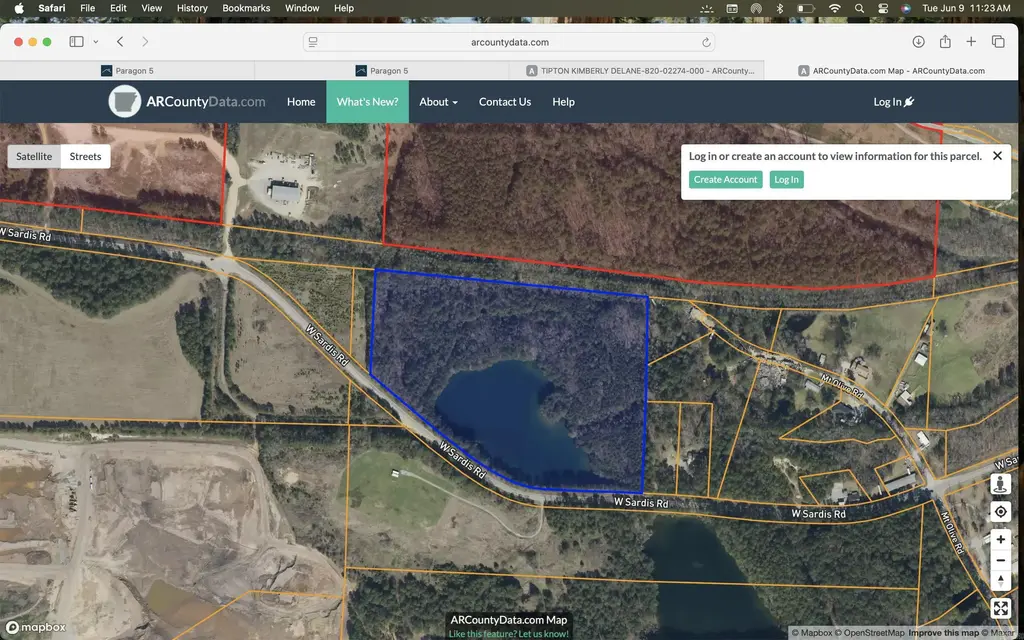The width and height of the screenshot is (1024, 640).
Task: Open Safari downloads icon
Action: coord(918,42)
